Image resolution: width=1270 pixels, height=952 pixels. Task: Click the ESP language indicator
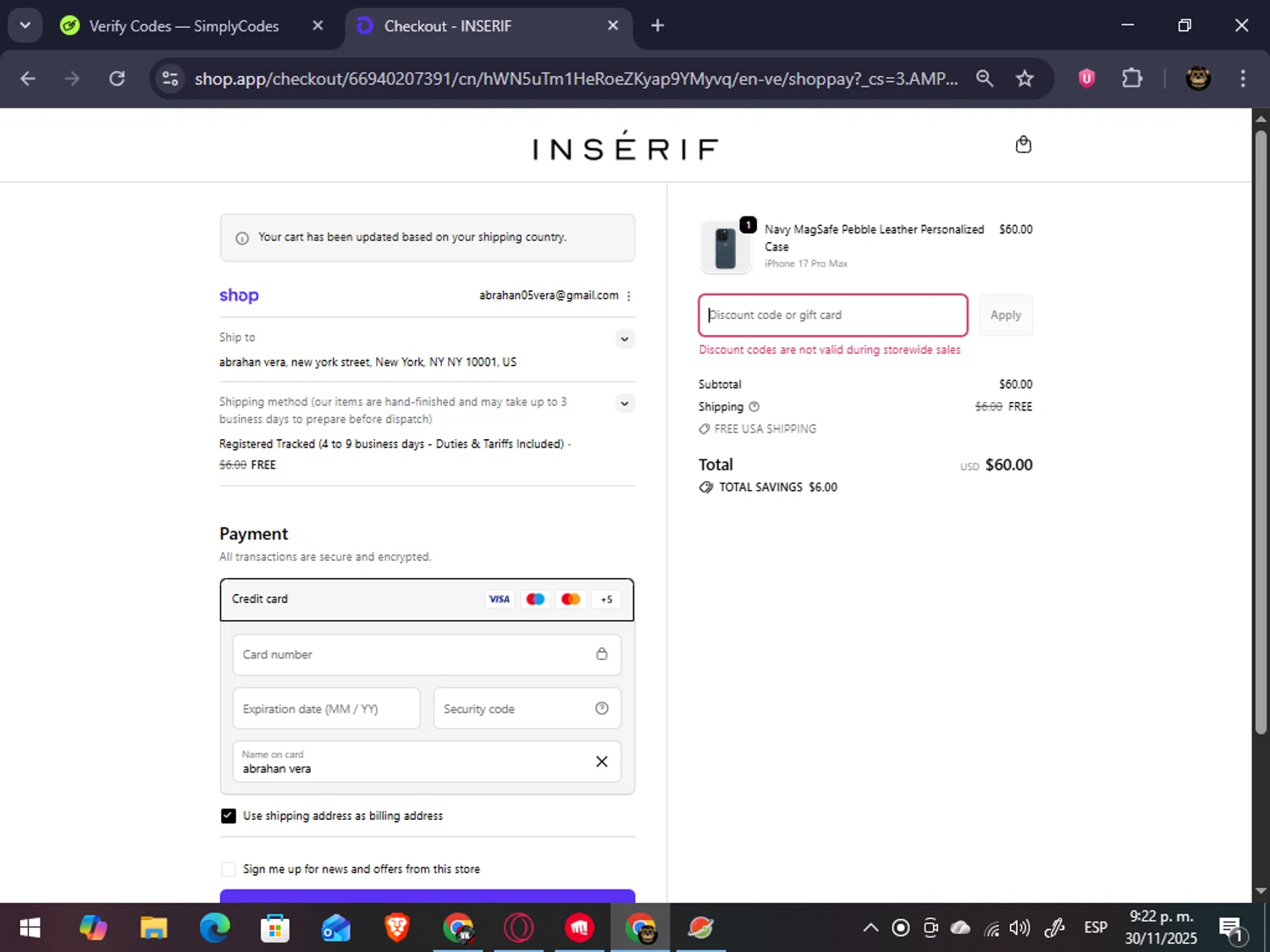pos(1096,928)
